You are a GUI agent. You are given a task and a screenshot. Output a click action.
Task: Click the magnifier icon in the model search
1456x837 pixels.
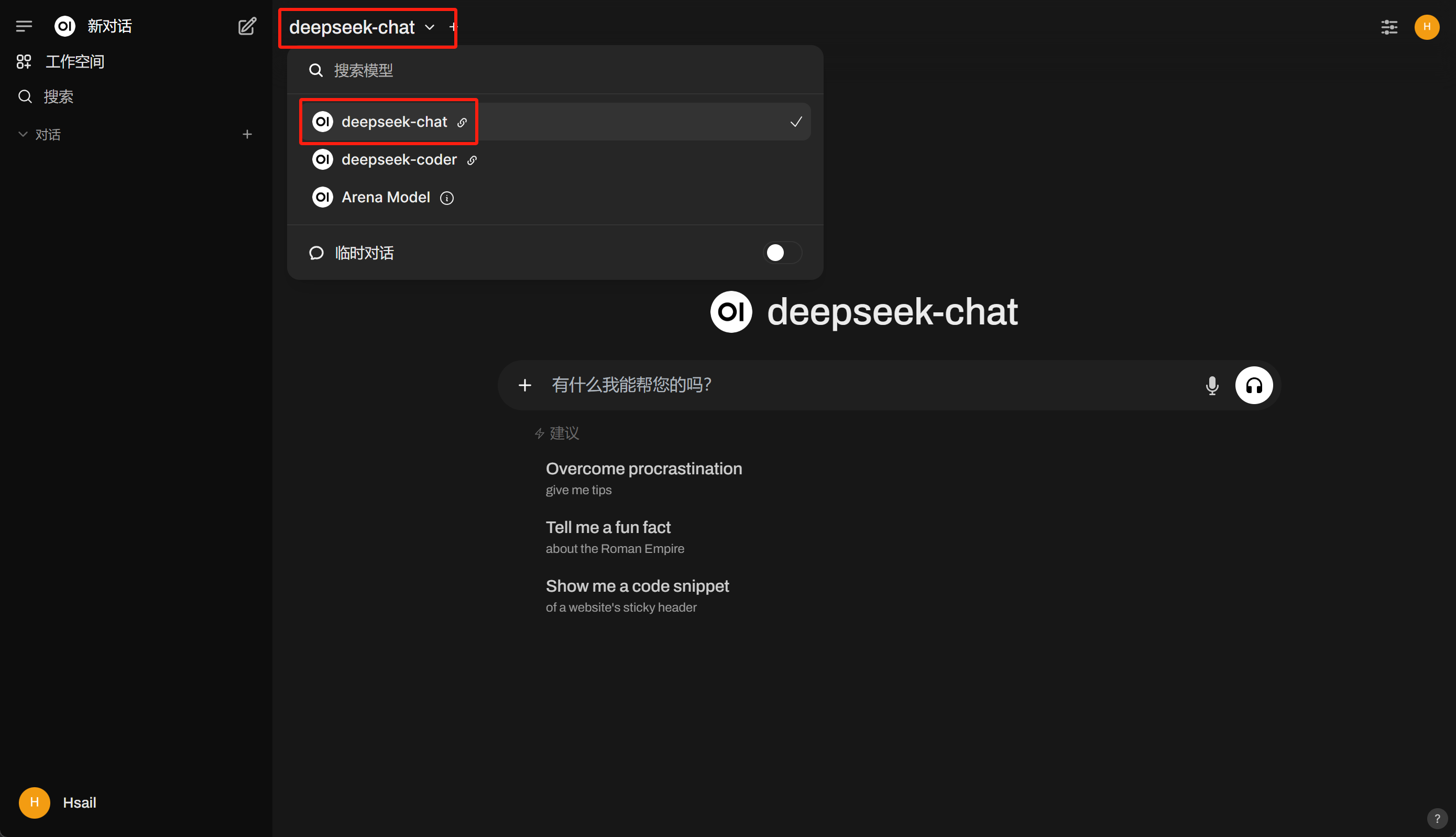pos(315,70)
